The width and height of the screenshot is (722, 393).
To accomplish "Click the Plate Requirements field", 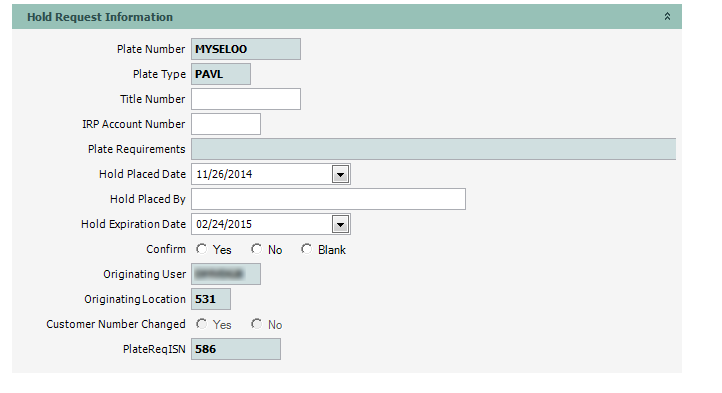I will point(434,149).
